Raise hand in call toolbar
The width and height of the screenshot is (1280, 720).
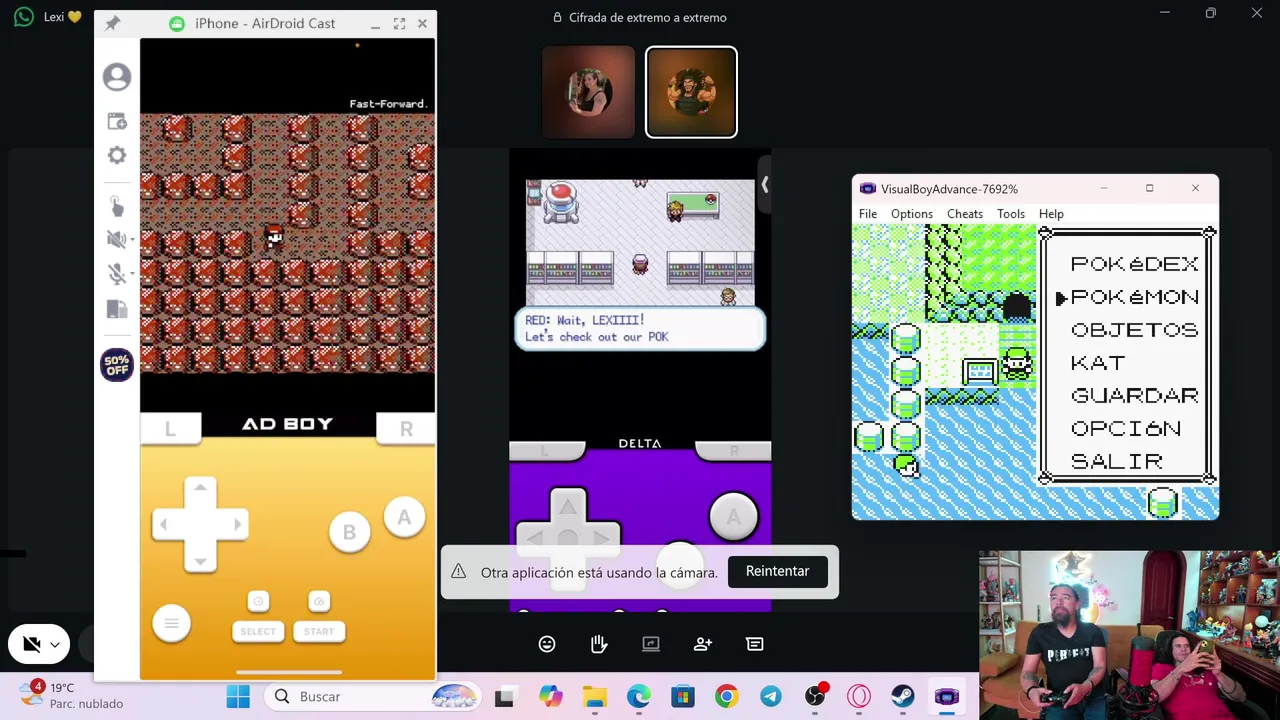(x=599, y=644)
